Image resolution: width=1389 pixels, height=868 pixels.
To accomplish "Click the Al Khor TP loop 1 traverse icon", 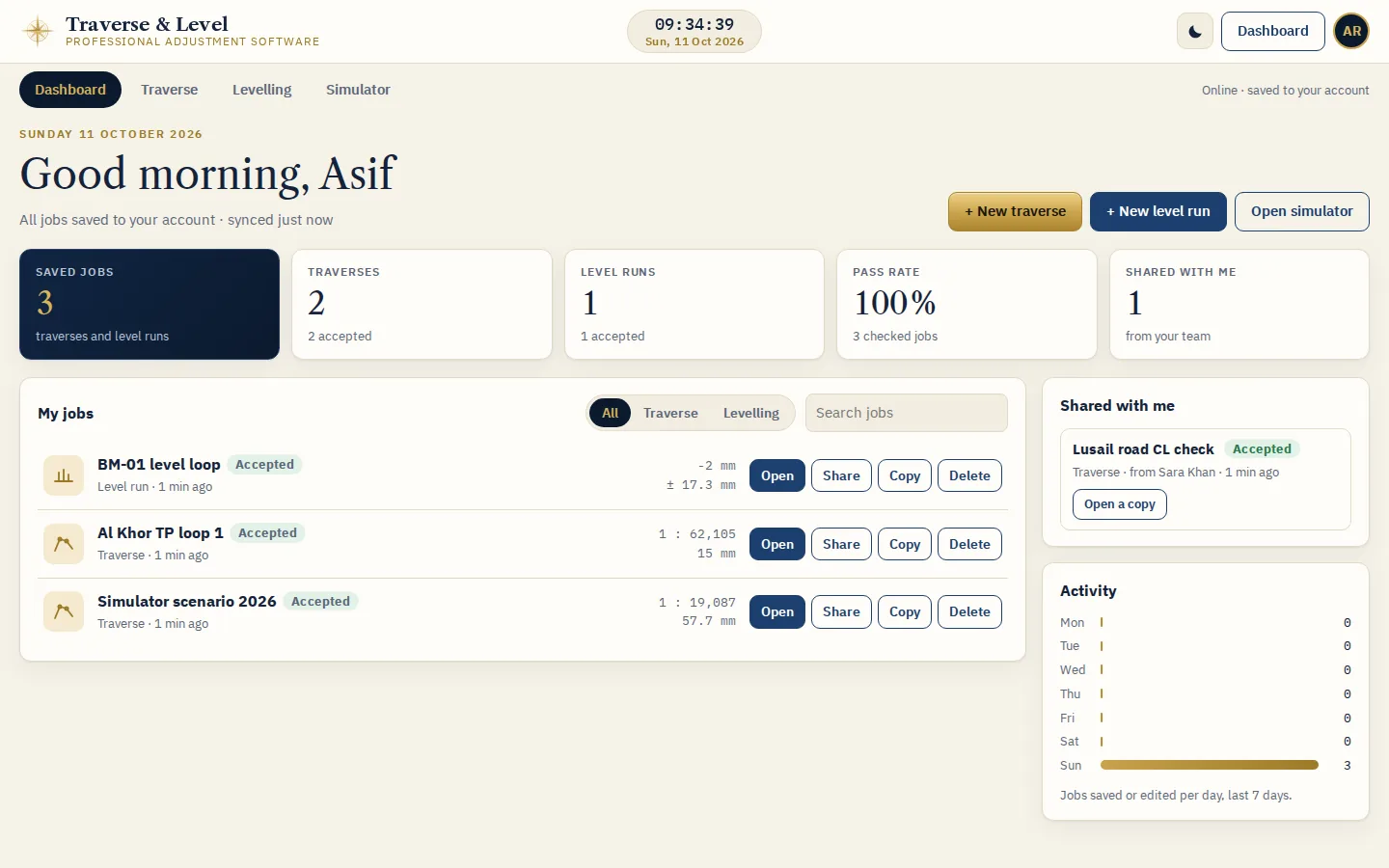I will click(x=64, y=544).
